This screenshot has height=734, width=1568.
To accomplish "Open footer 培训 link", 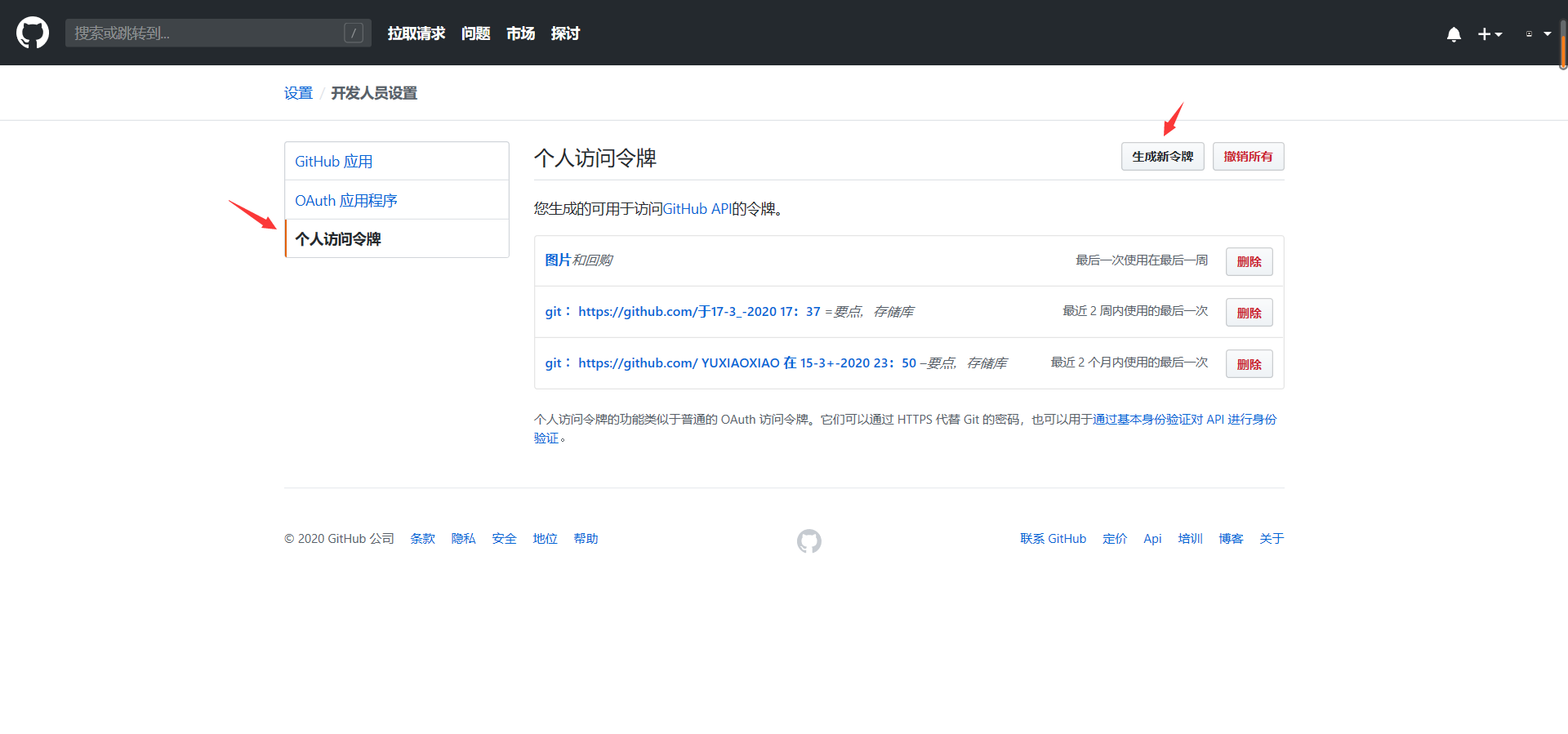I will [1190, 539].
